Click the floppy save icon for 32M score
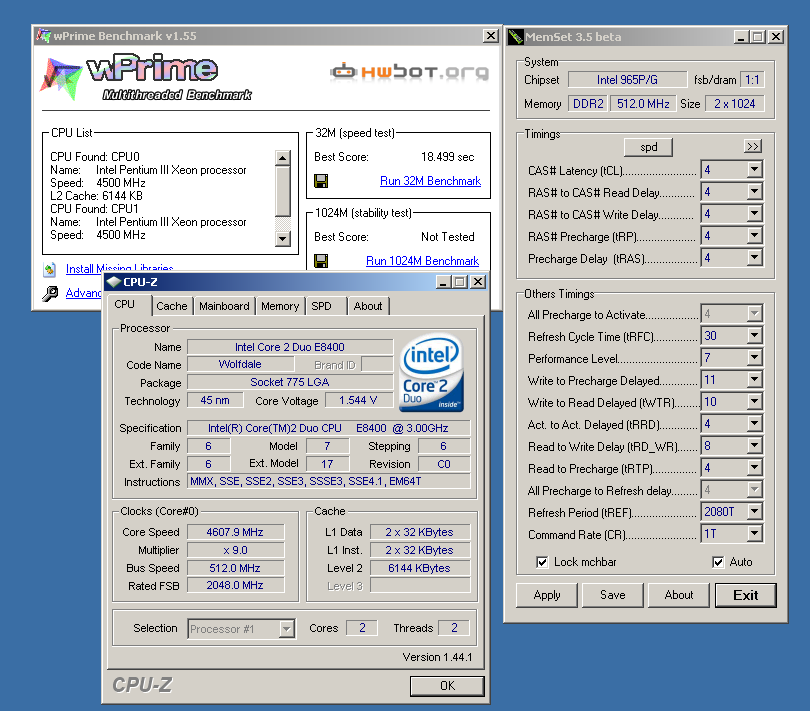 point(321,181)
